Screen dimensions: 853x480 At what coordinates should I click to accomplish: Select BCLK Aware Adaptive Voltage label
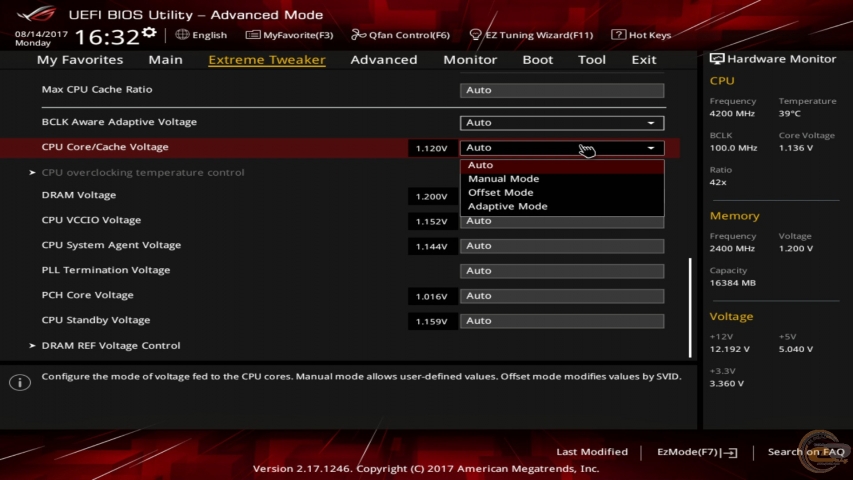119,122
